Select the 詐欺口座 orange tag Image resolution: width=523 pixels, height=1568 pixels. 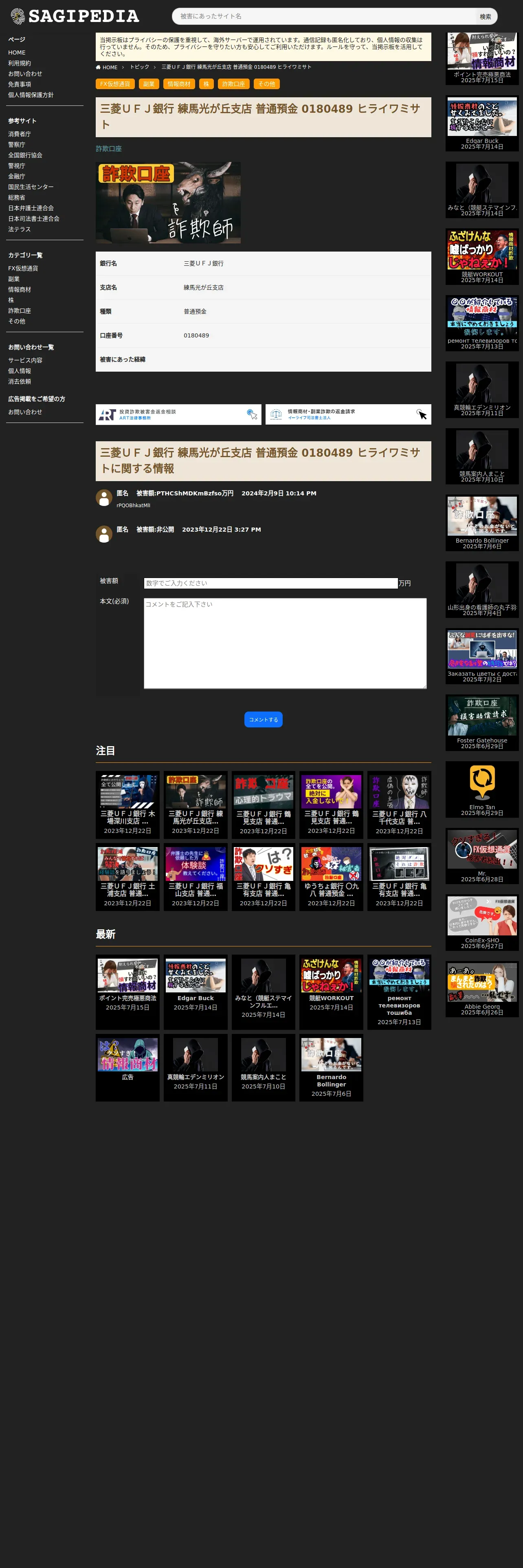[234, 84]
